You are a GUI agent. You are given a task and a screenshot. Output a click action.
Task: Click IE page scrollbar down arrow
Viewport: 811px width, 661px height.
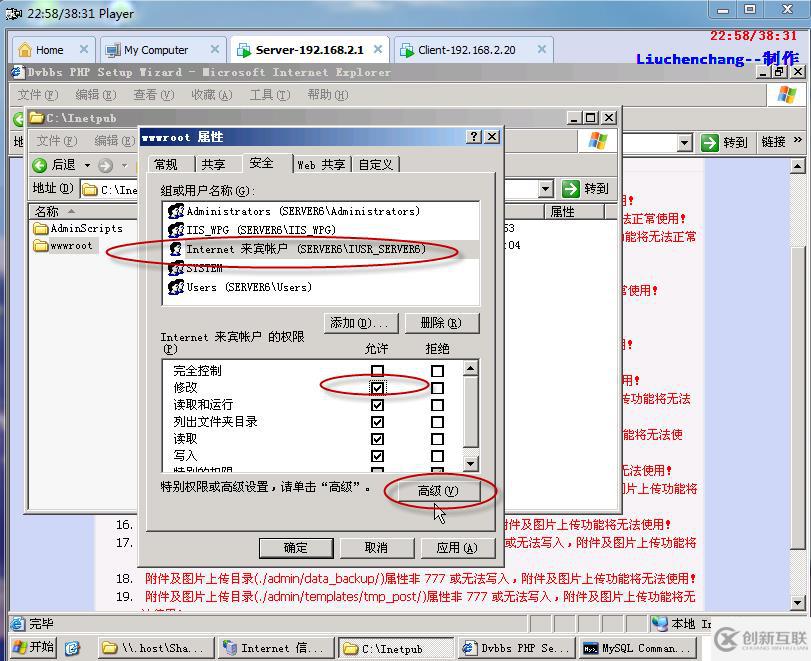coord(798,602)
